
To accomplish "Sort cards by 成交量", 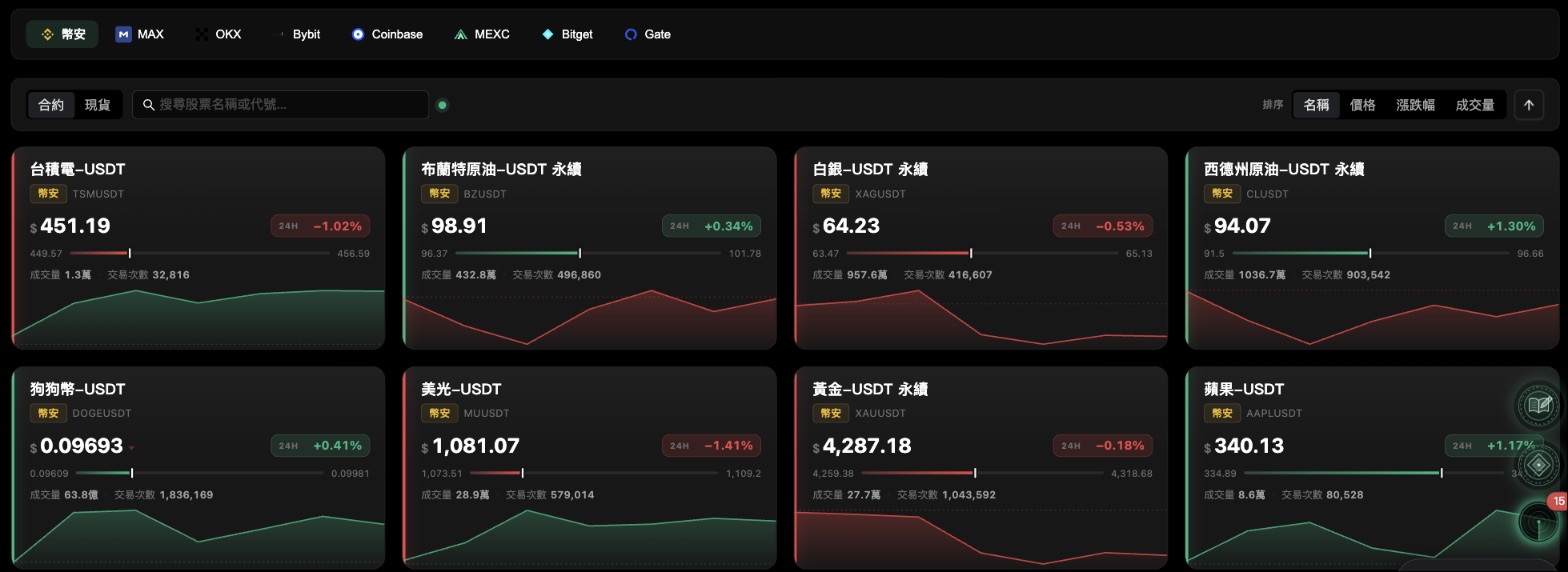I will point(1475,105).
